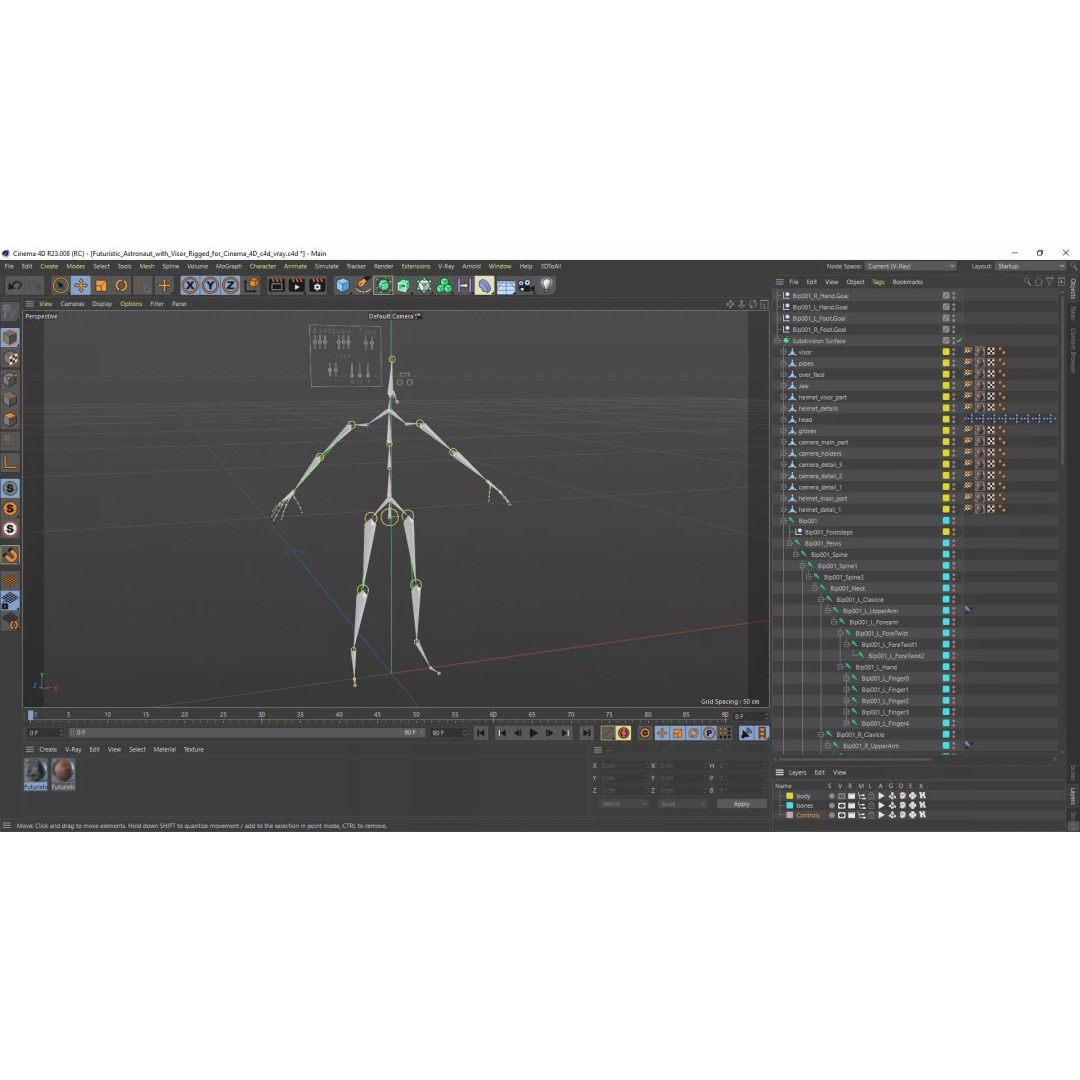Toggle X-axis lock

click(190, 285)
